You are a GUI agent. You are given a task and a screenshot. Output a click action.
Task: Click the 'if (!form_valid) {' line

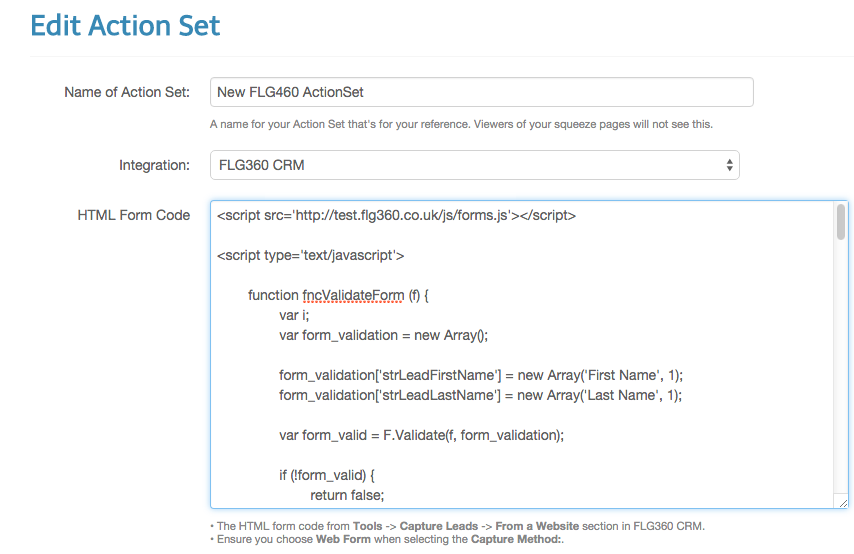point(327,475)
